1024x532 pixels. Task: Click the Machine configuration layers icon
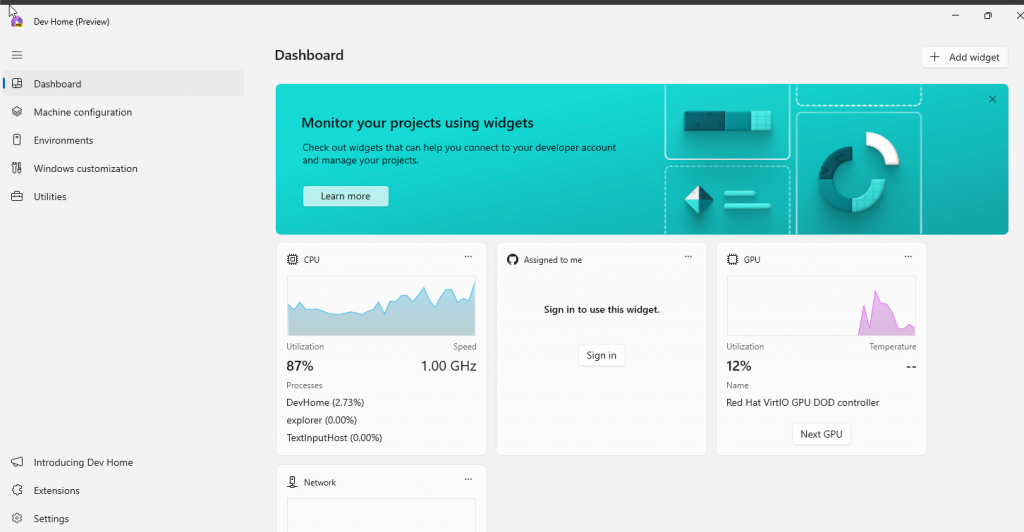(x=17, y=112)
